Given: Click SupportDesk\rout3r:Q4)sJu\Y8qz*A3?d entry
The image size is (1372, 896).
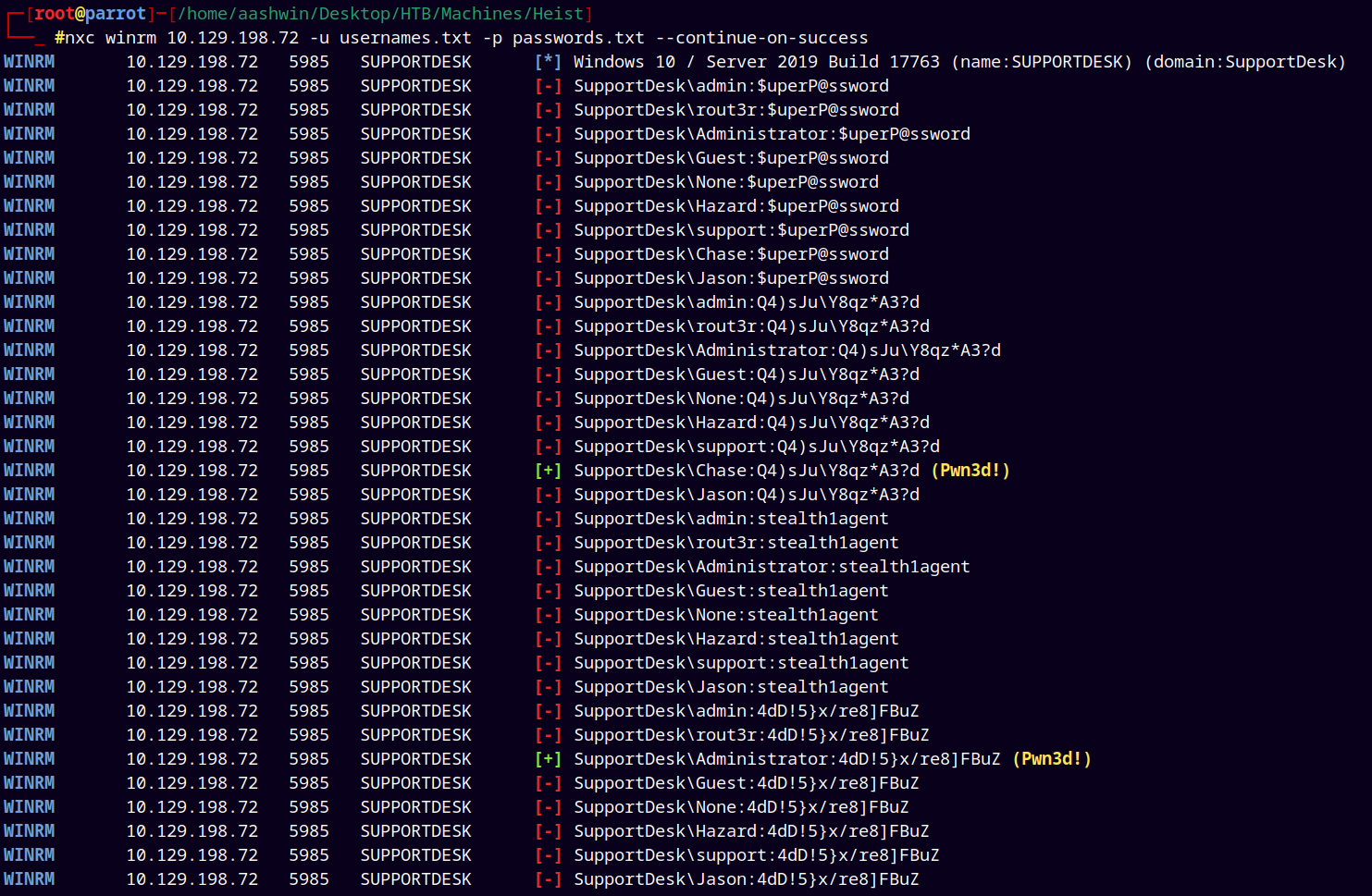Looking at the screenshot, I should click(x=751, y=326).
